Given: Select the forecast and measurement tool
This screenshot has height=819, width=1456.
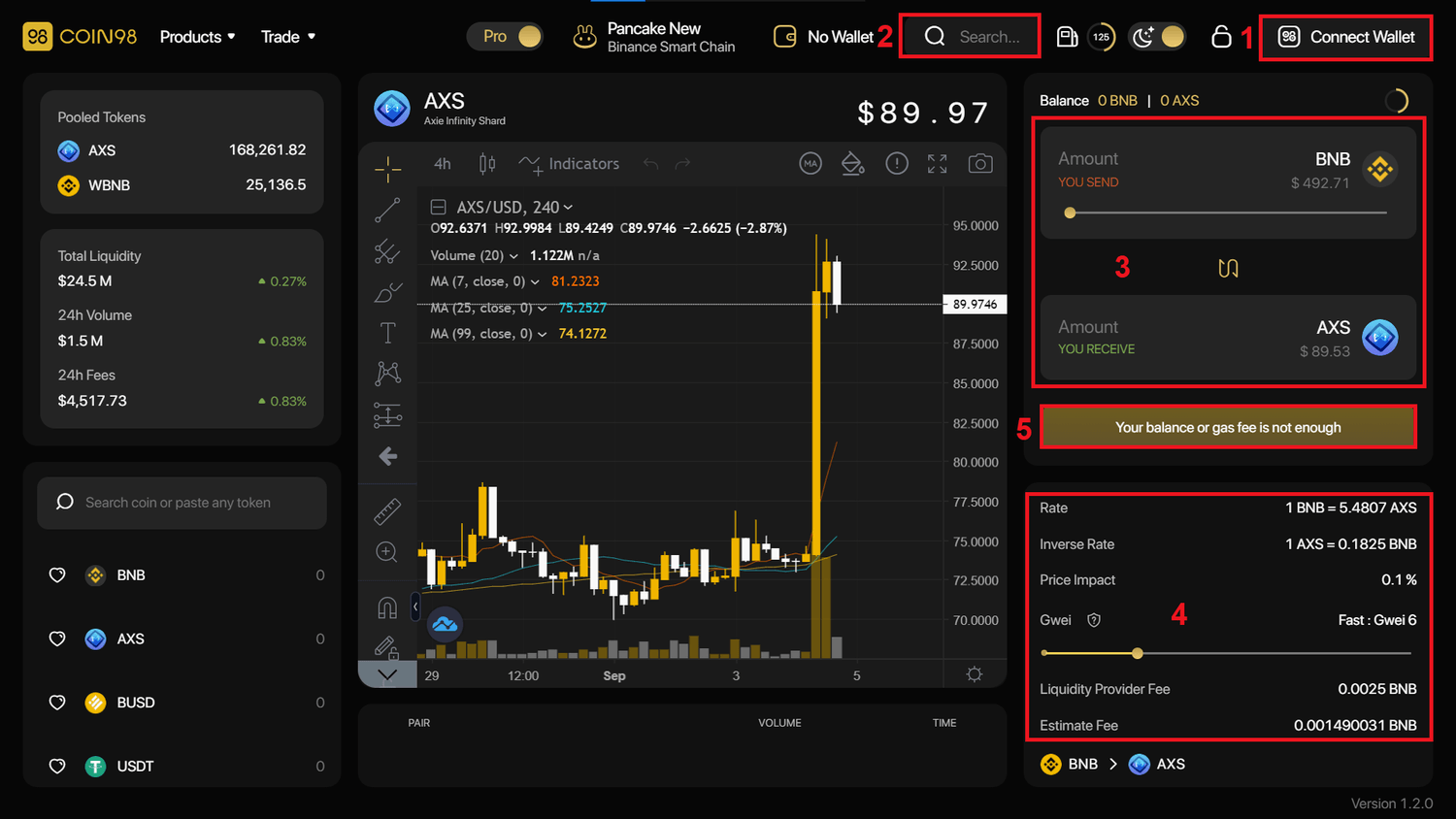Looking at the screenshot, I should 387,415.
